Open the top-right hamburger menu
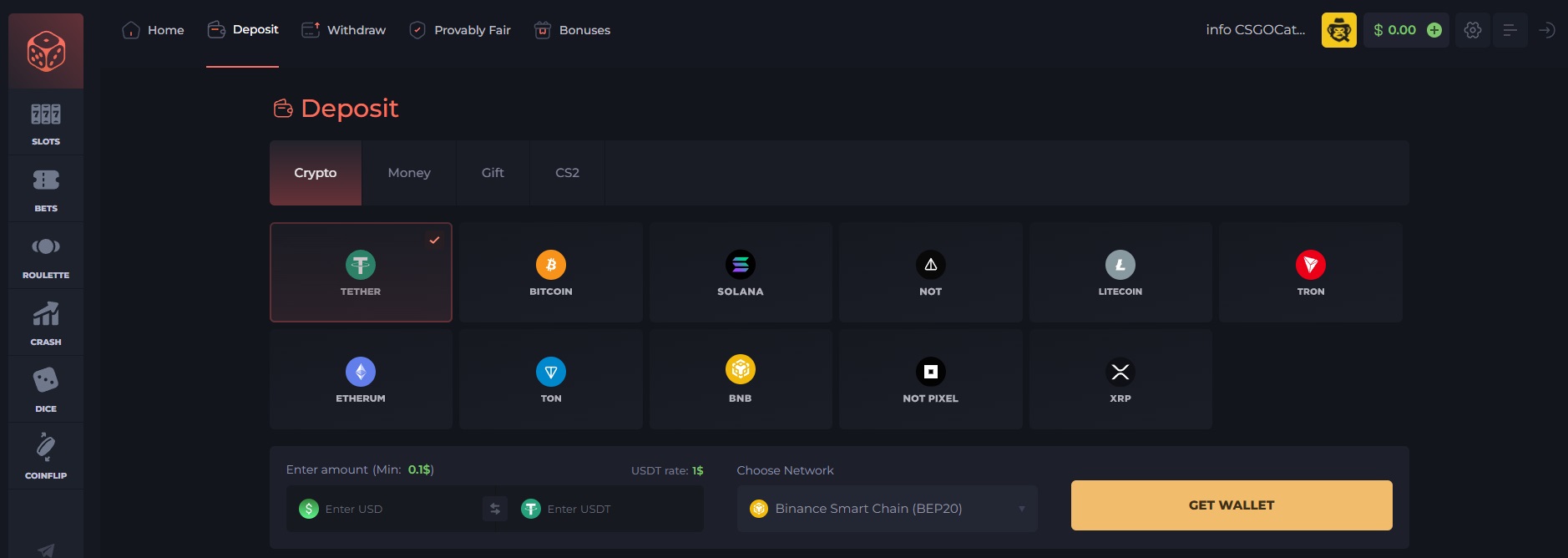 (1510, 30)
